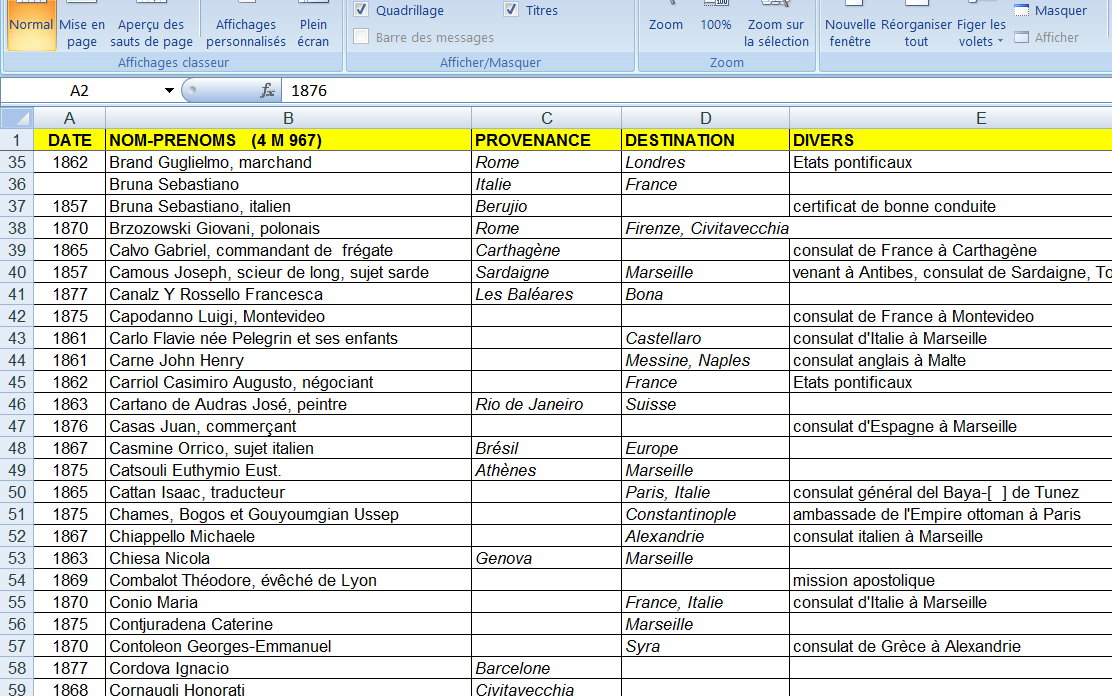Click the Afficher window button
The width and height of the screenshot is (1112, 696).
click(1047, 38)
